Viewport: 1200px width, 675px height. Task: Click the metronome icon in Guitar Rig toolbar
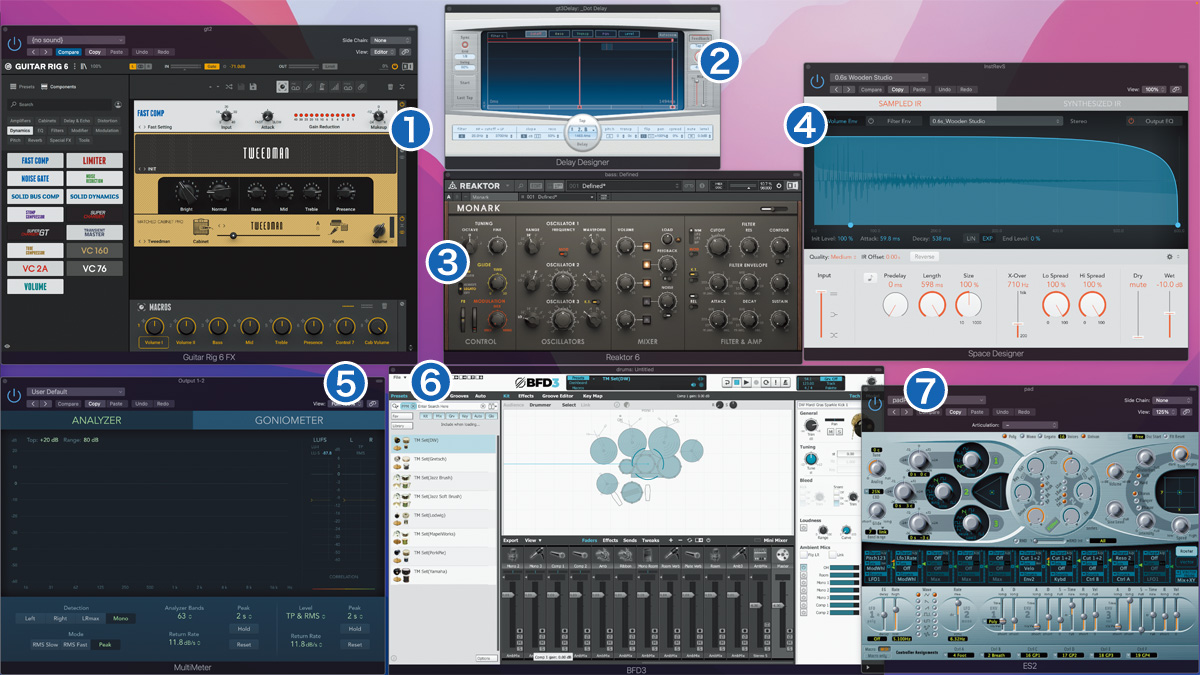(x=321, y=87)
